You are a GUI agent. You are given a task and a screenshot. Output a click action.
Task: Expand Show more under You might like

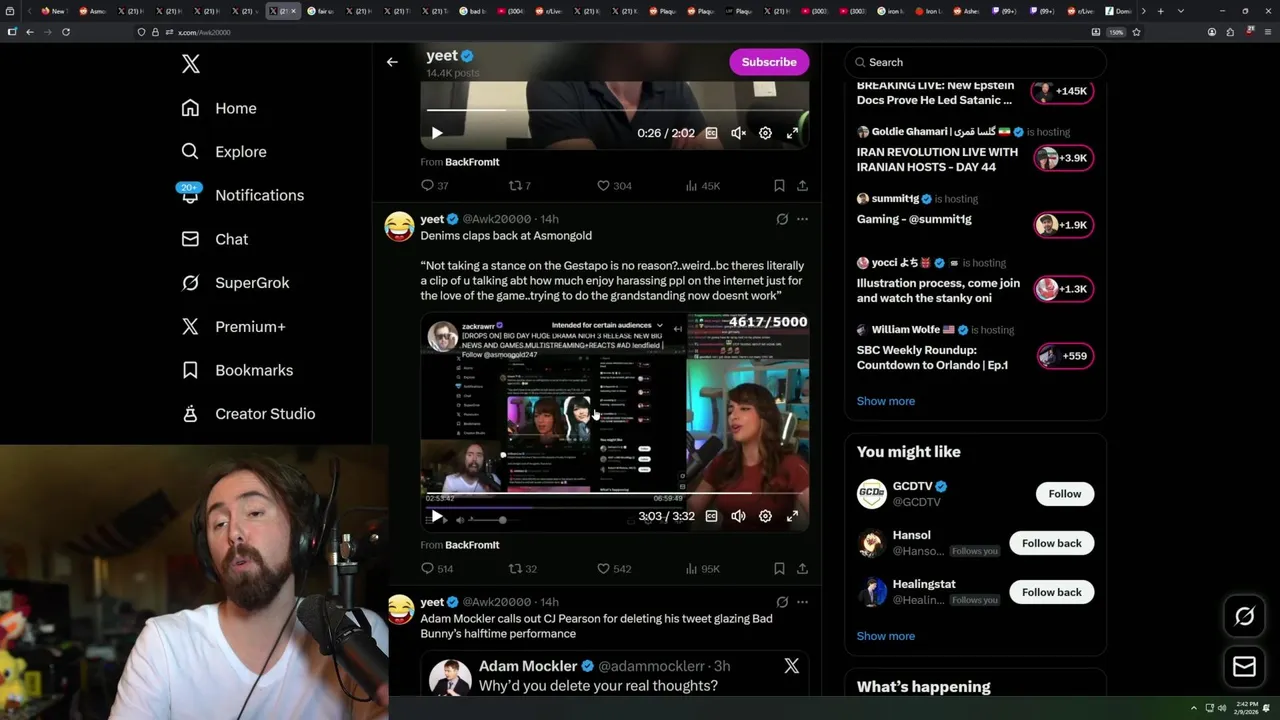pos(886,636)
